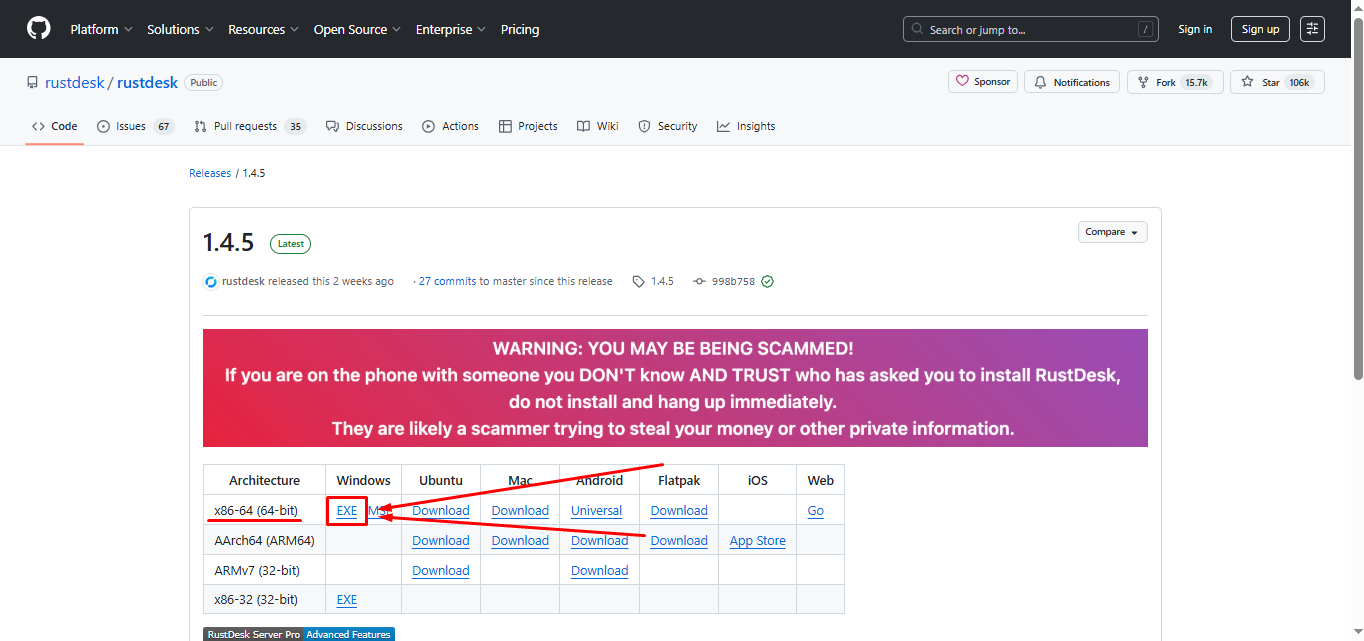Click the 1.4.5 tag icon link
The image size is (1364, 641).
[x=653, y=282]
